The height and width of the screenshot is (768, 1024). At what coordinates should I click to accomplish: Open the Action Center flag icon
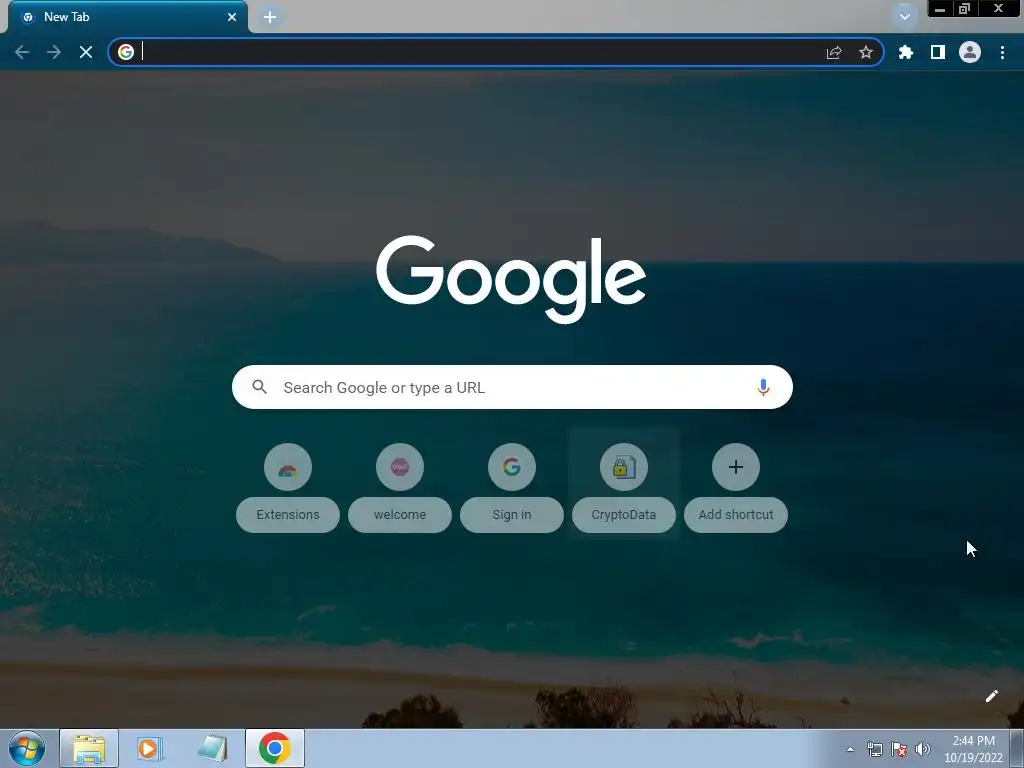click(x=899, y=749)
